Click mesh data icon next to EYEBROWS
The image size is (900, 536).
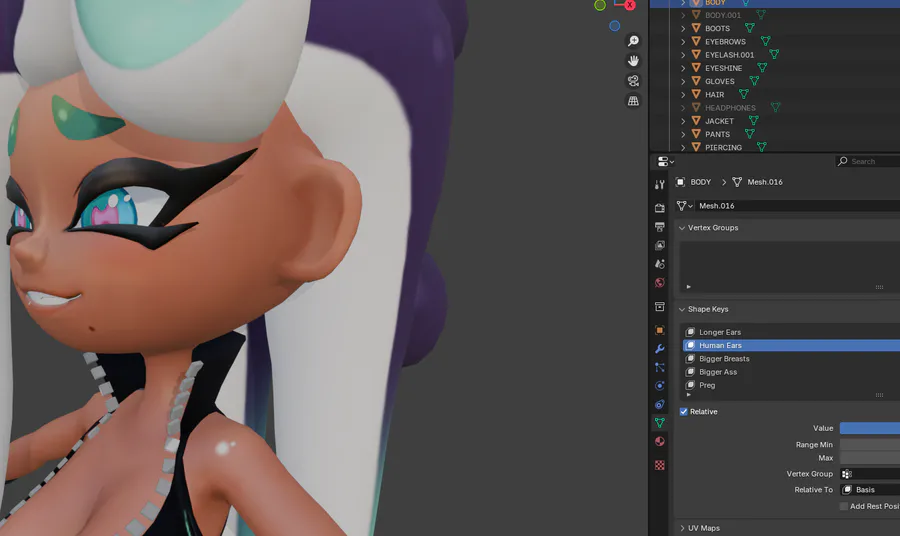pyautogui.click(x=765, y=41)
